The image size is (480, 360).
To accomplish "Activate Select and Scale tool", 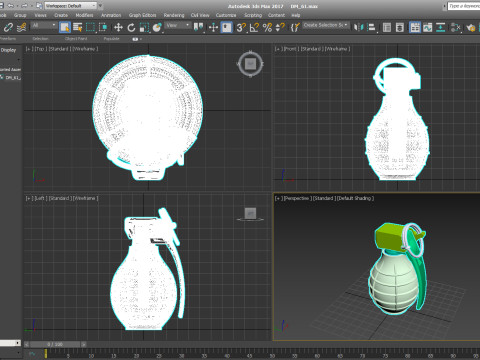I will (144, 27).
